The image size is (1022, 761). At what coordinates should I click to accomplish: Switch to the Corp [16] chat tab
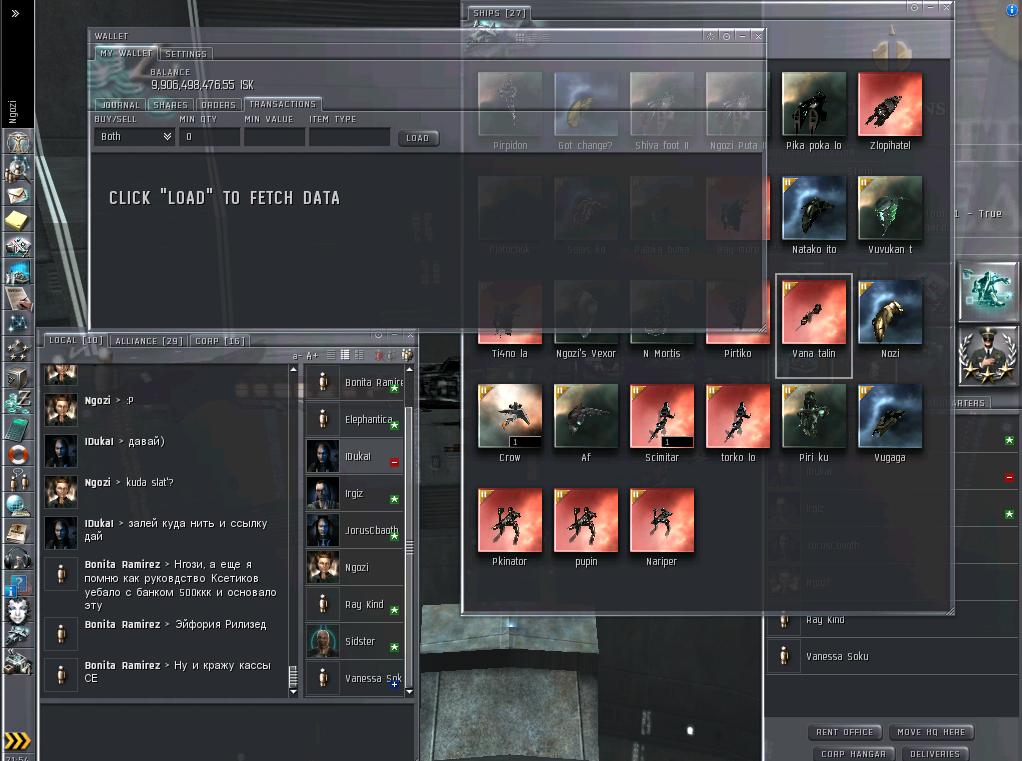coord(220,341)
